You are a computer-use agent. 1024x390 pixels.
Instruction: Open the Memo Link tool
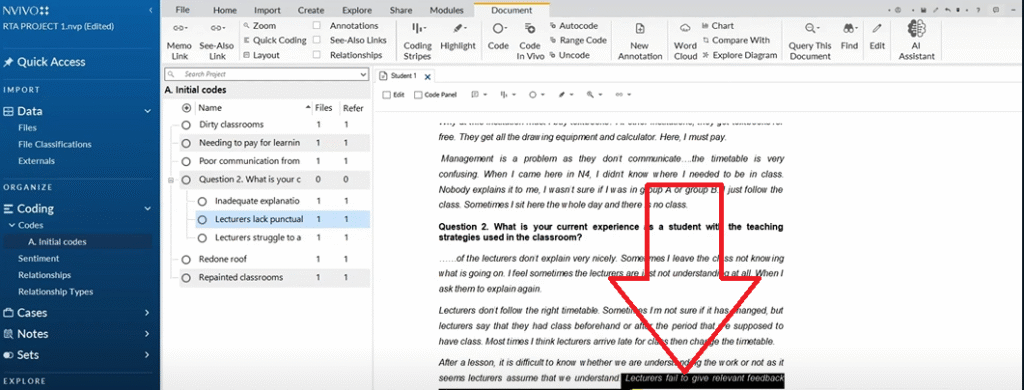pyautogui.click(x=179, y=41)
